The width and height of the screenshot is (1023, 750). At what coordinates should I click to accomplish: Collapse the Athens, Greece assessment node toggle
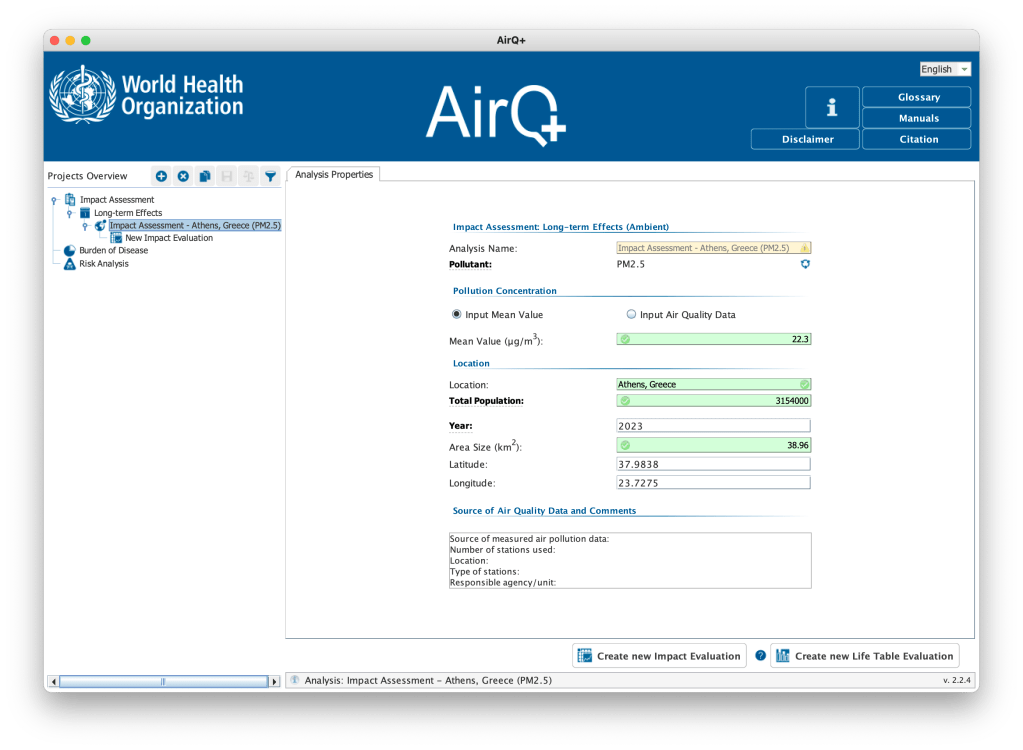[85, 226]
